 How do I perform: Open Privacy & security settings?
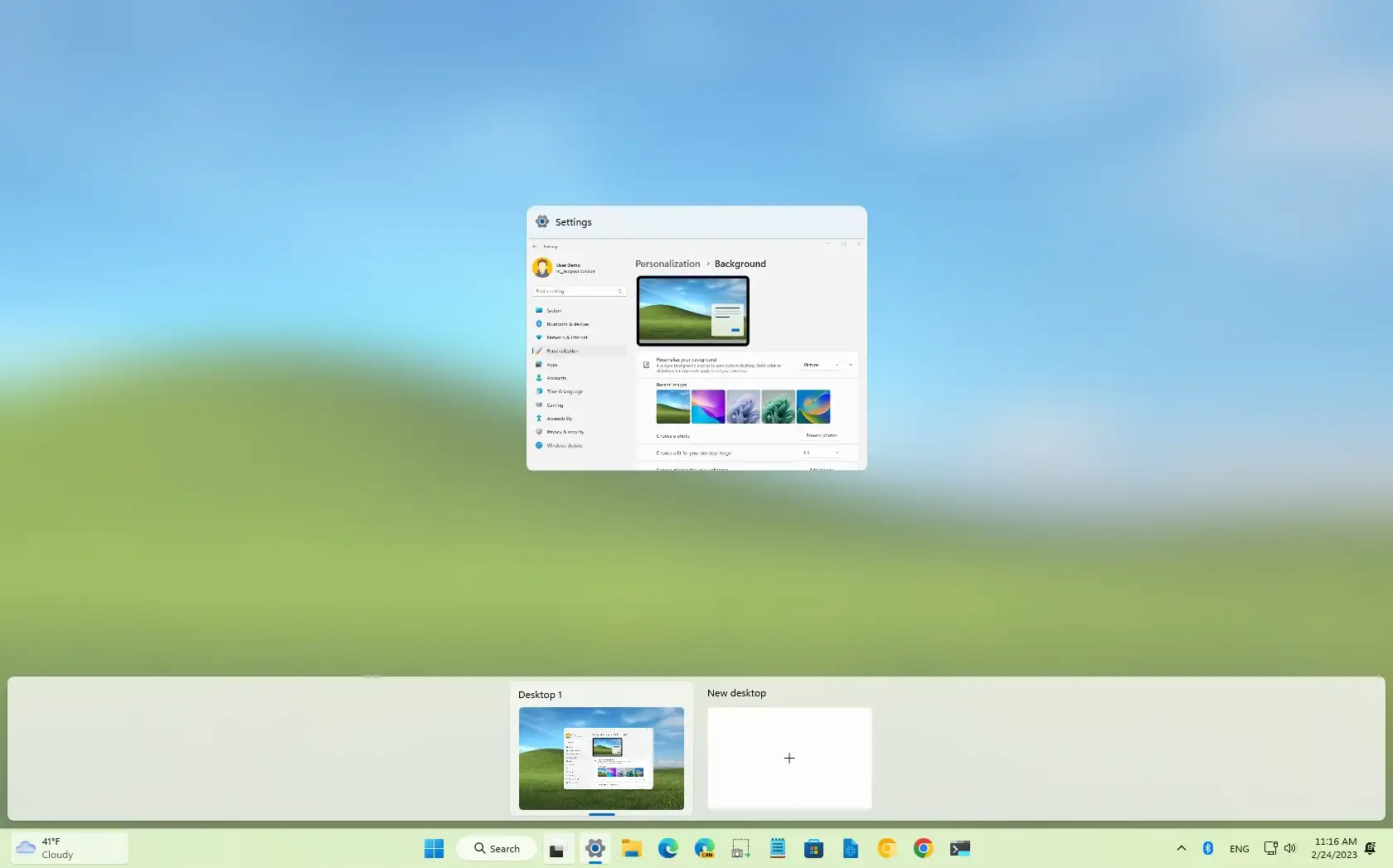(x=565, y=431)
